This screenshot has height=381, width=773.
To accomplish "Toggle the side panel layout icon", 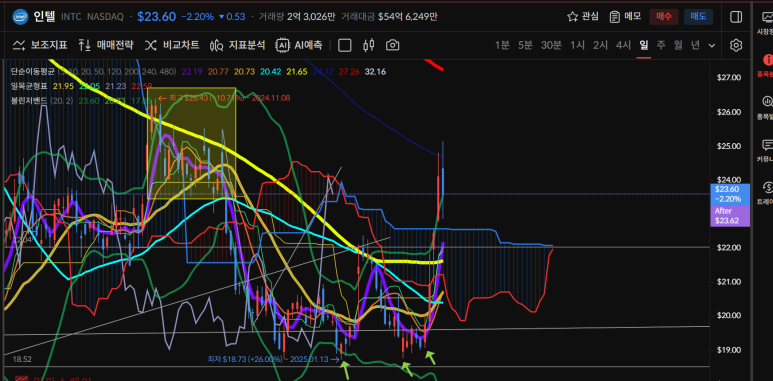I will [736, 17].
